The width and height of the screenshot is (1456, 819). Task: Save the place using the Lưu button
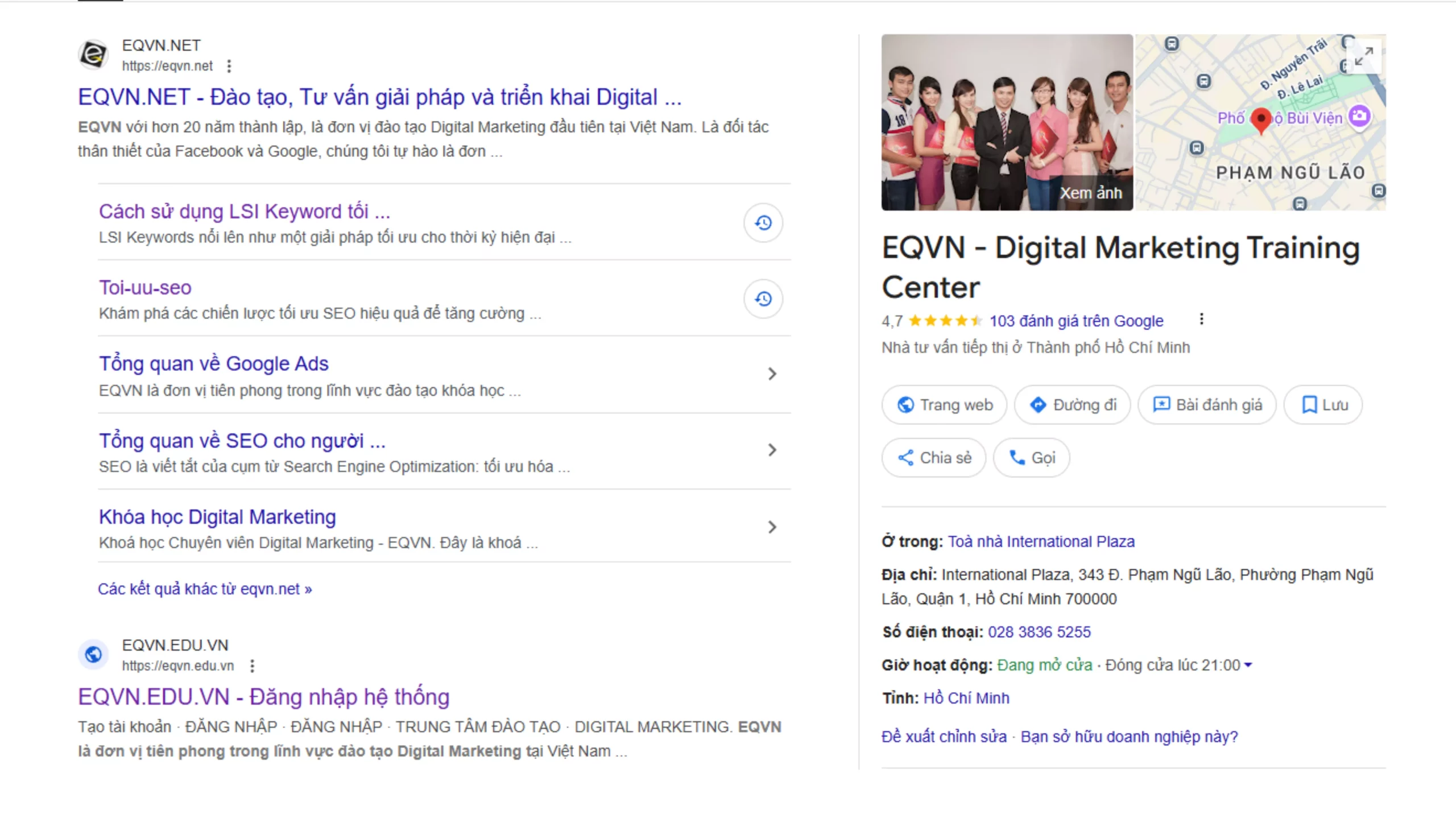pyautogui.click(x=1323, y=405)
